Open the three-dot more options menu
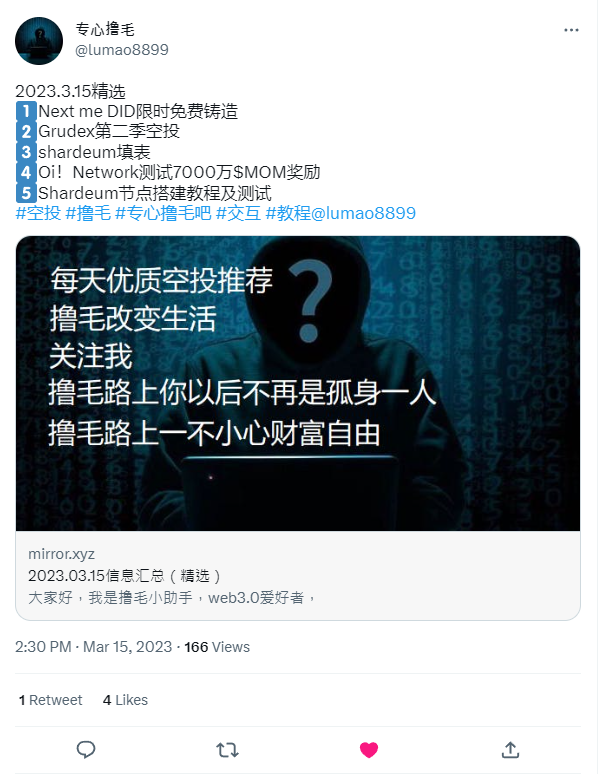 pyautogui.click(x=571, y=30)
